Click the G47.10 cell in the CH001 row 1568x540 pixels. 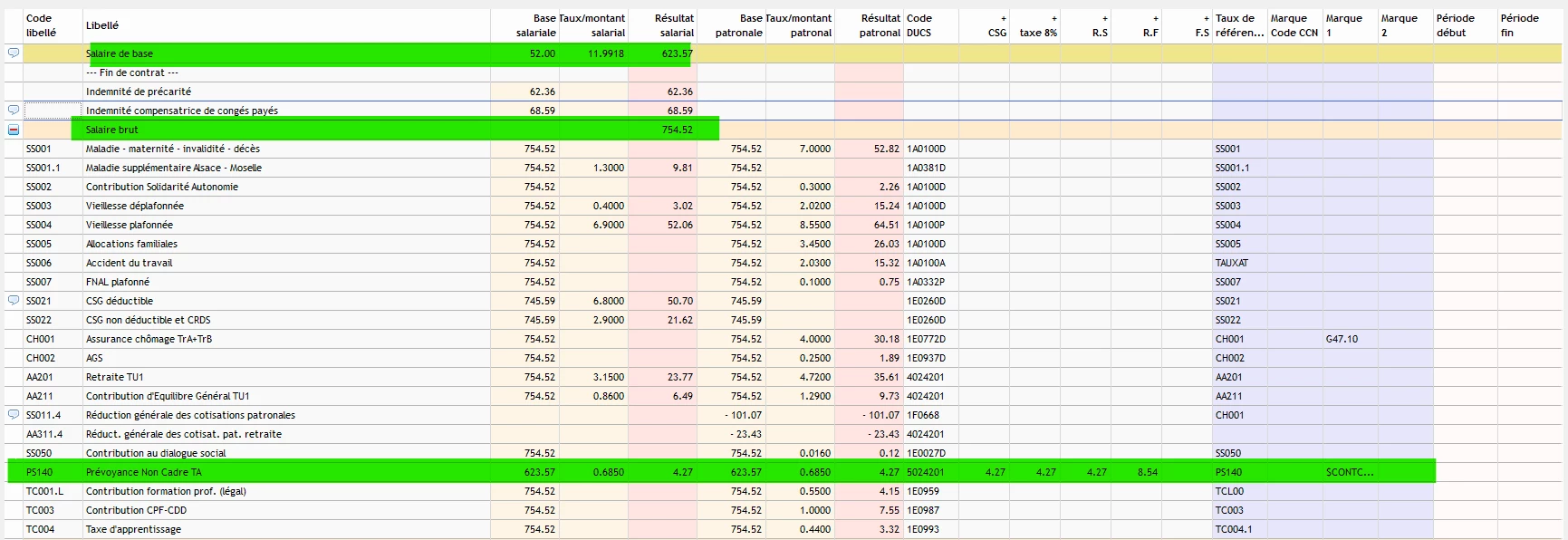pyautogui.click(x=1342, y=339)
